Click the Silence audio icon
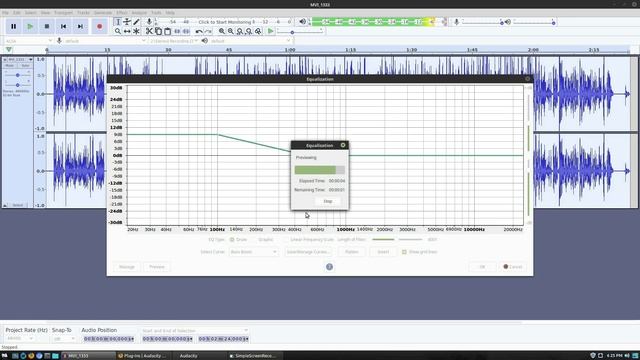Viewport: 640px width, 360px height. pos(186,31)
